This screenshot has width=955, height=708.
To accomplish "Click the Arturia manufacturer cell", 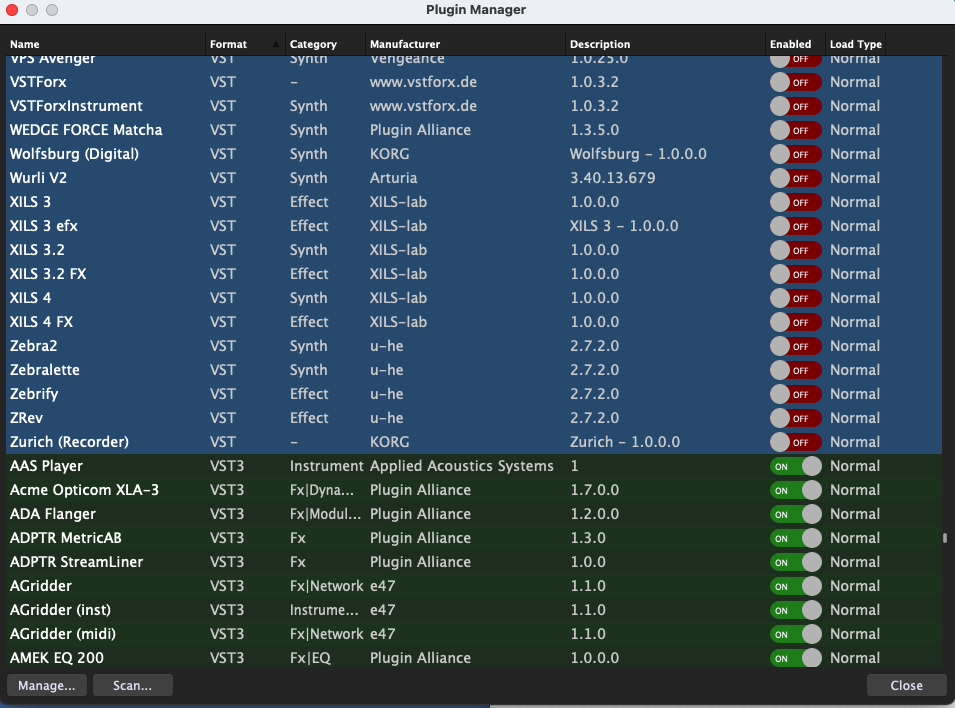I will 393,179.
